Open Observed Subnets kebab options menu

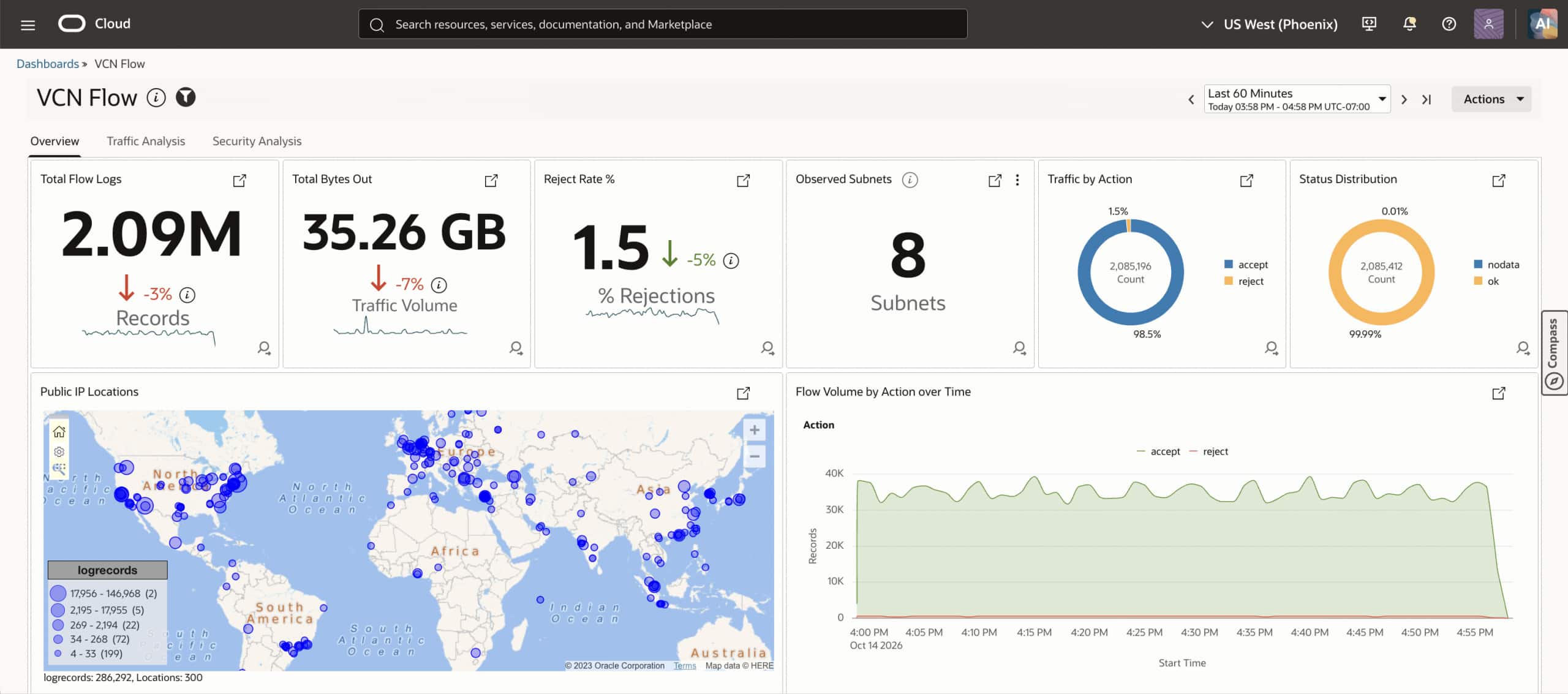click(x=1017, y=180)
